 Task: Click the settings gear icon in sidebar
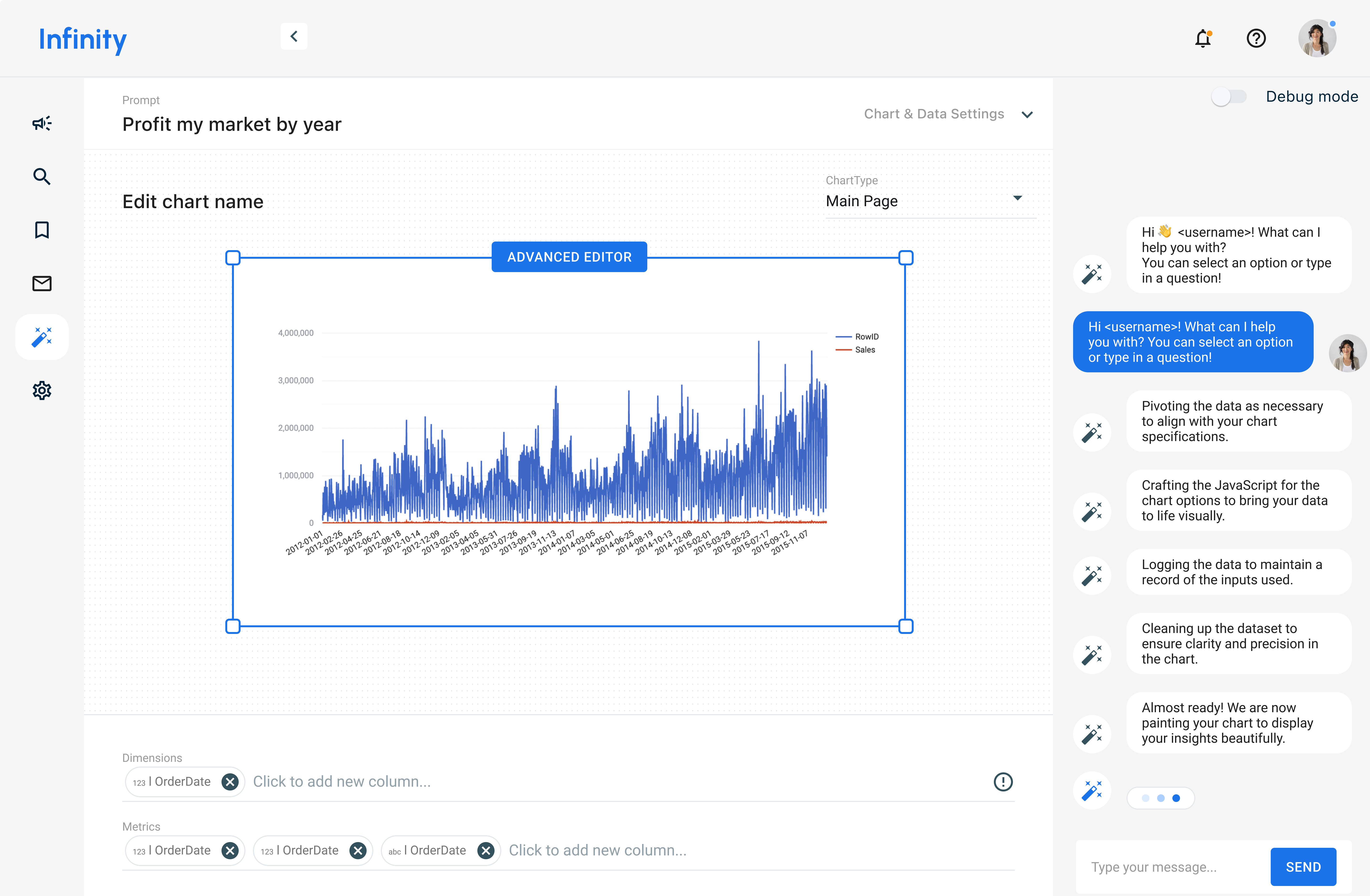[41, 390]
